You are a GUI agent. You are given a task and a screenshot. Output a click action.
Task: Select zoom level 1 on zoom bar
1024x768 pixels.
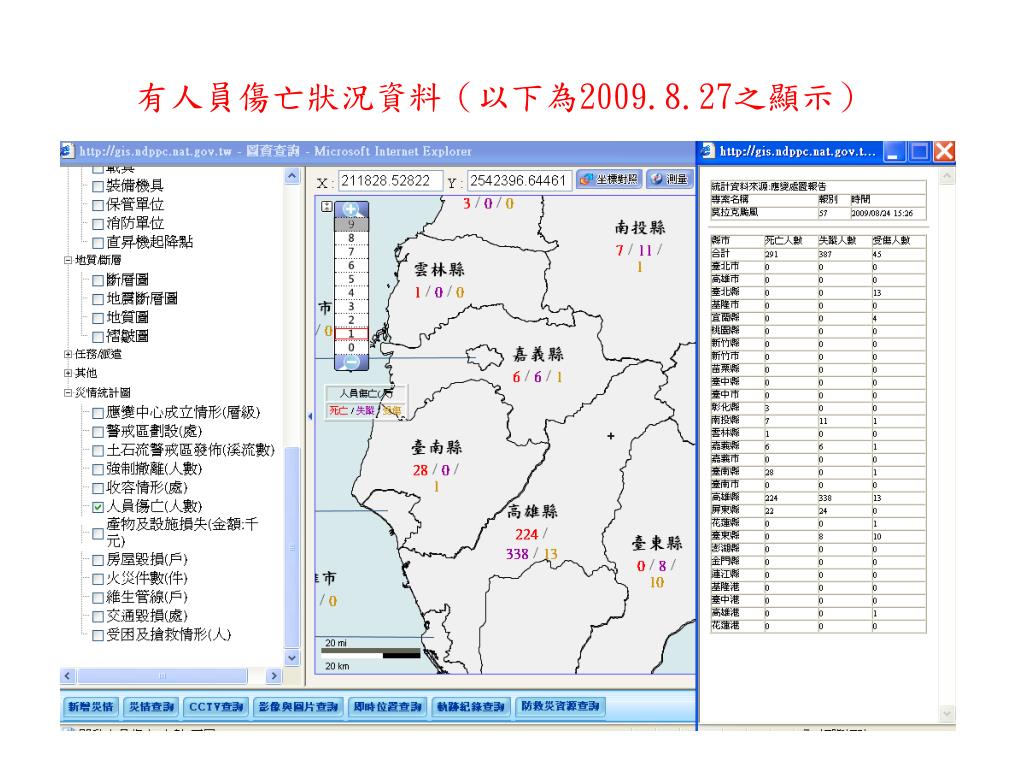coord(351,334)
